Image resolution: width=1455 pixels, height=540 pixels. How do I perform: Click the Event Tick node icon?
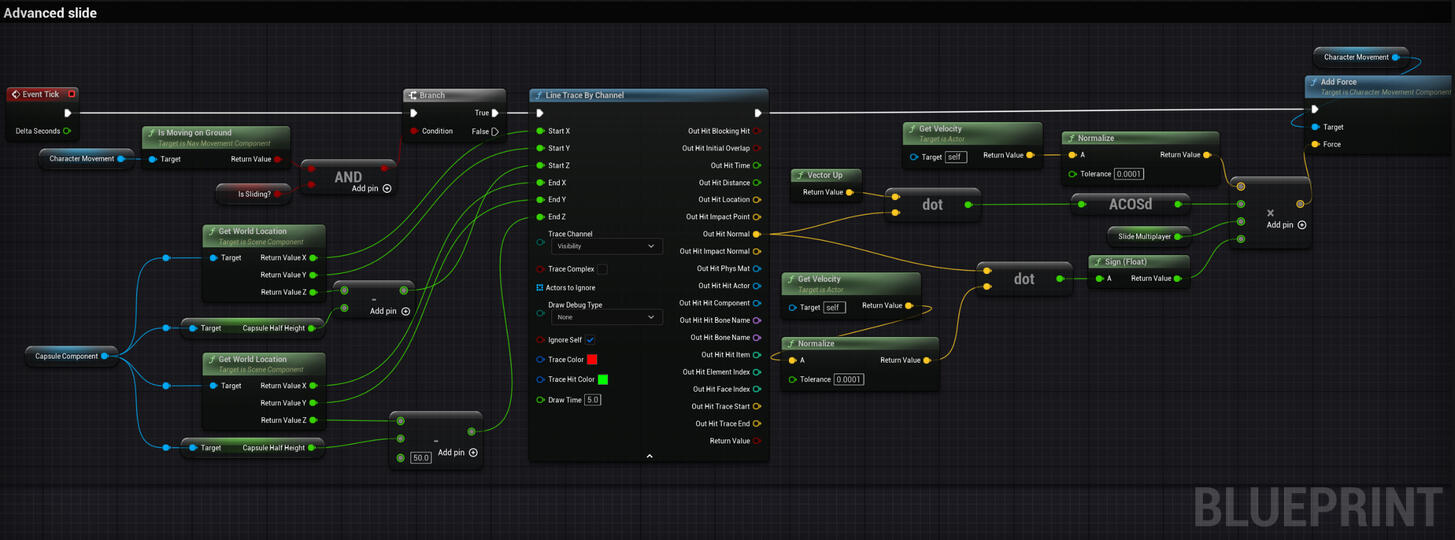[x=16, y=94]
